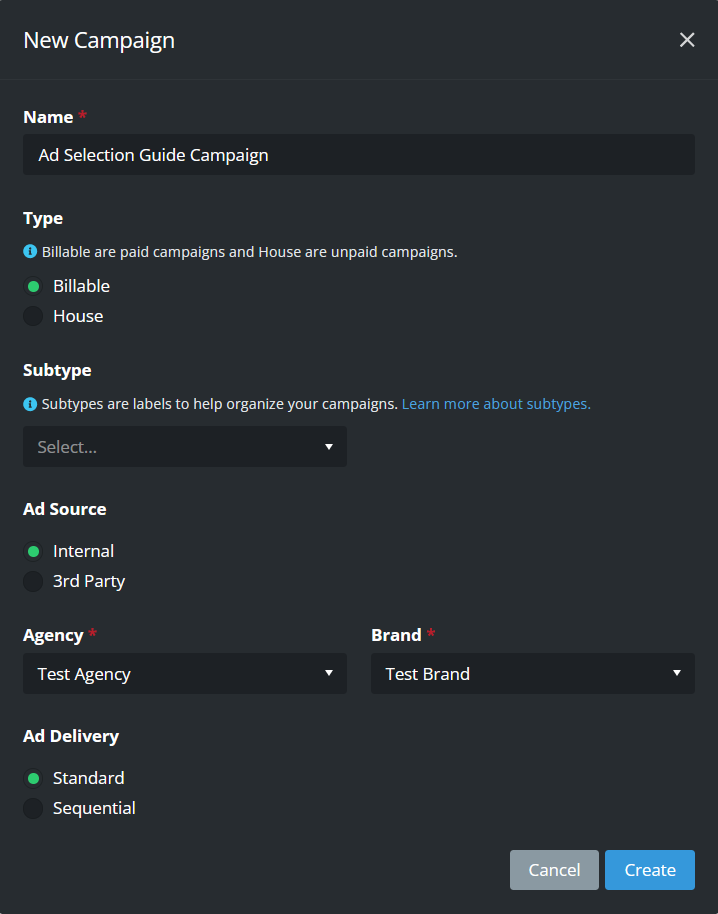Click the Sequential label text
The width and height of the screenshot is (718, 914).
(94, 808)
